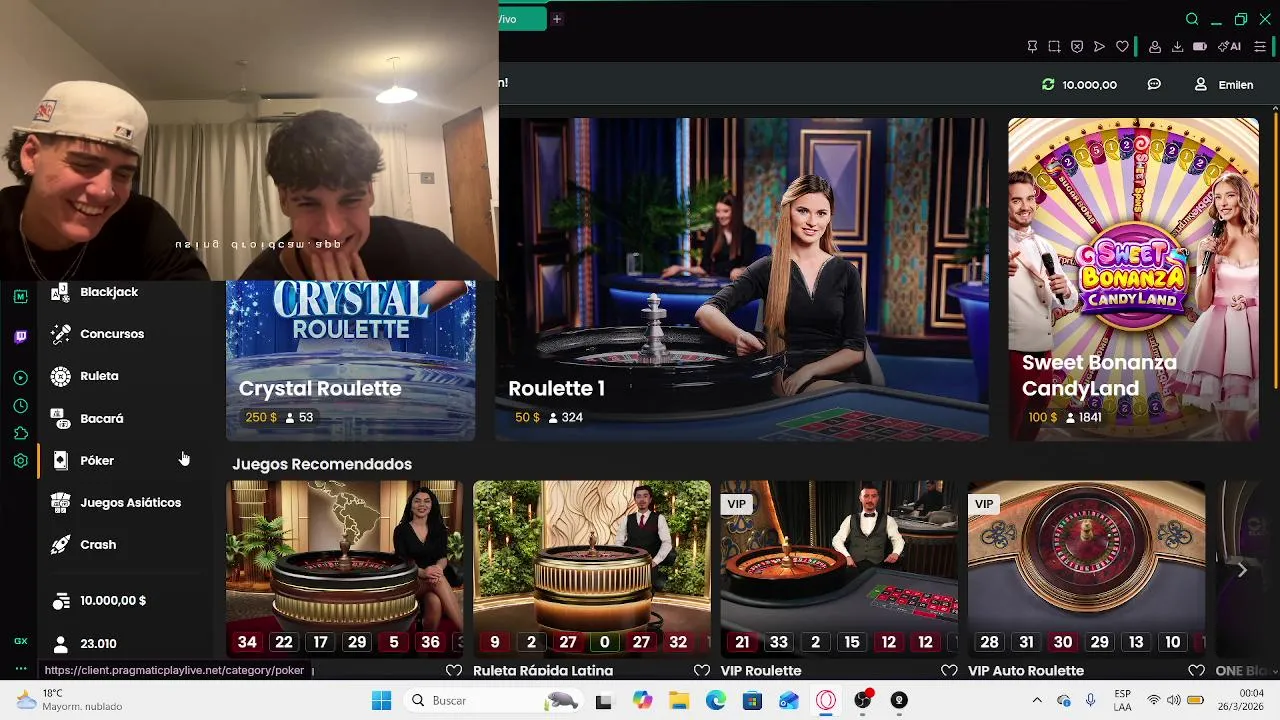Open the weather widget on taskbar
Screen dimensions: 1280x720
click(70, 700)
